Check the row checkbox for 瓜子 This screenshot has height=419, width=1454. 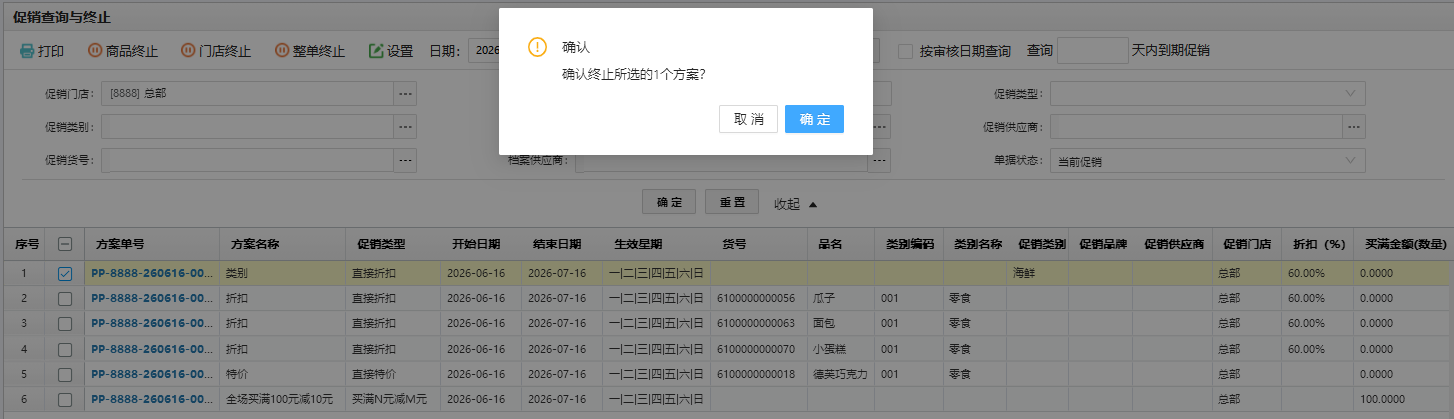(65, 298)
